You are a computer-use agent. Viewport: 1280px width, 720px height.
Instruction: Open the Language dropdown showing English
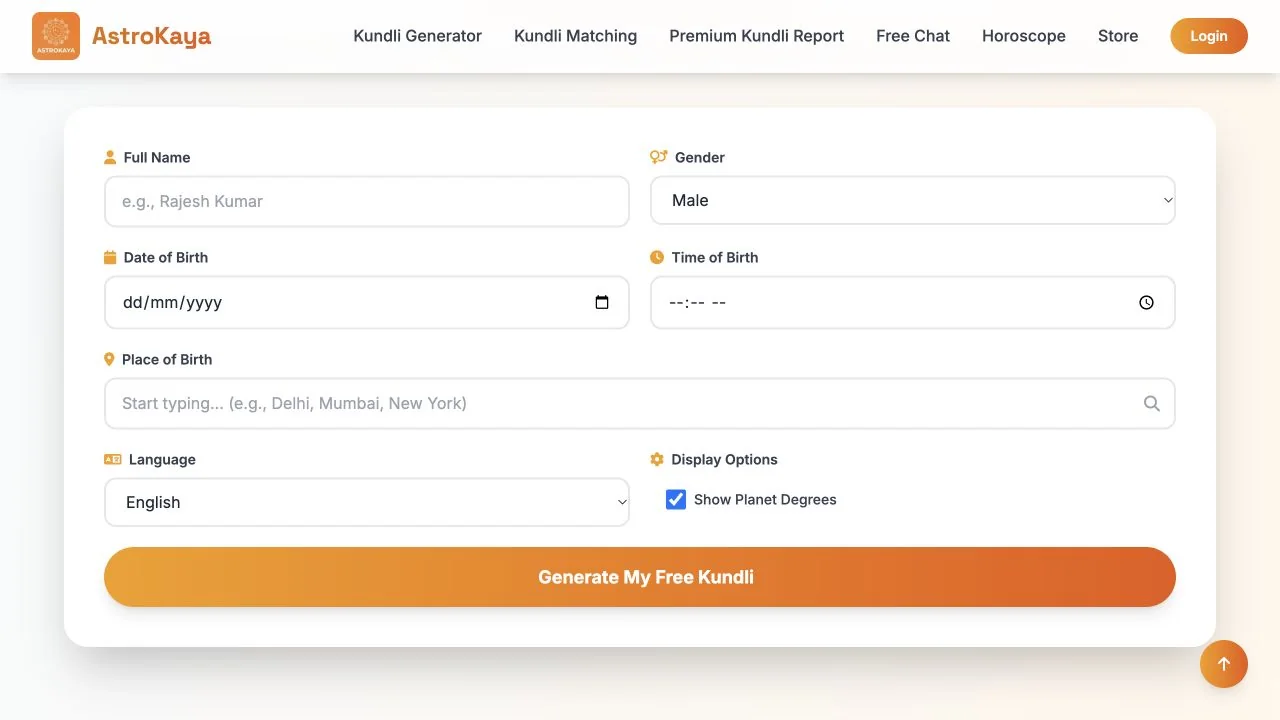pos(367,502)
